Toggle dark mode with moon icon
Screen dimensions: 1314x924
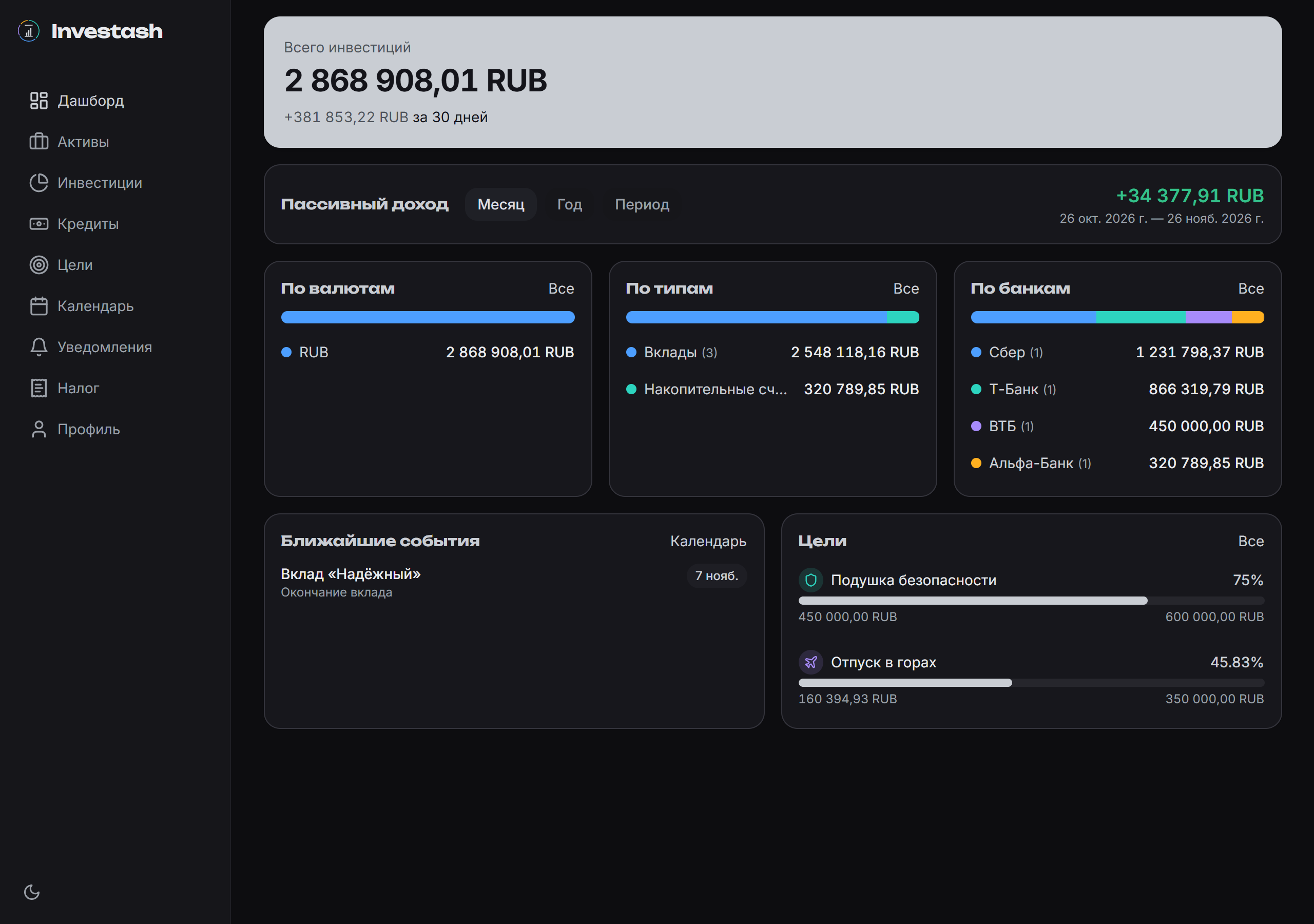(x=31, y=892)
